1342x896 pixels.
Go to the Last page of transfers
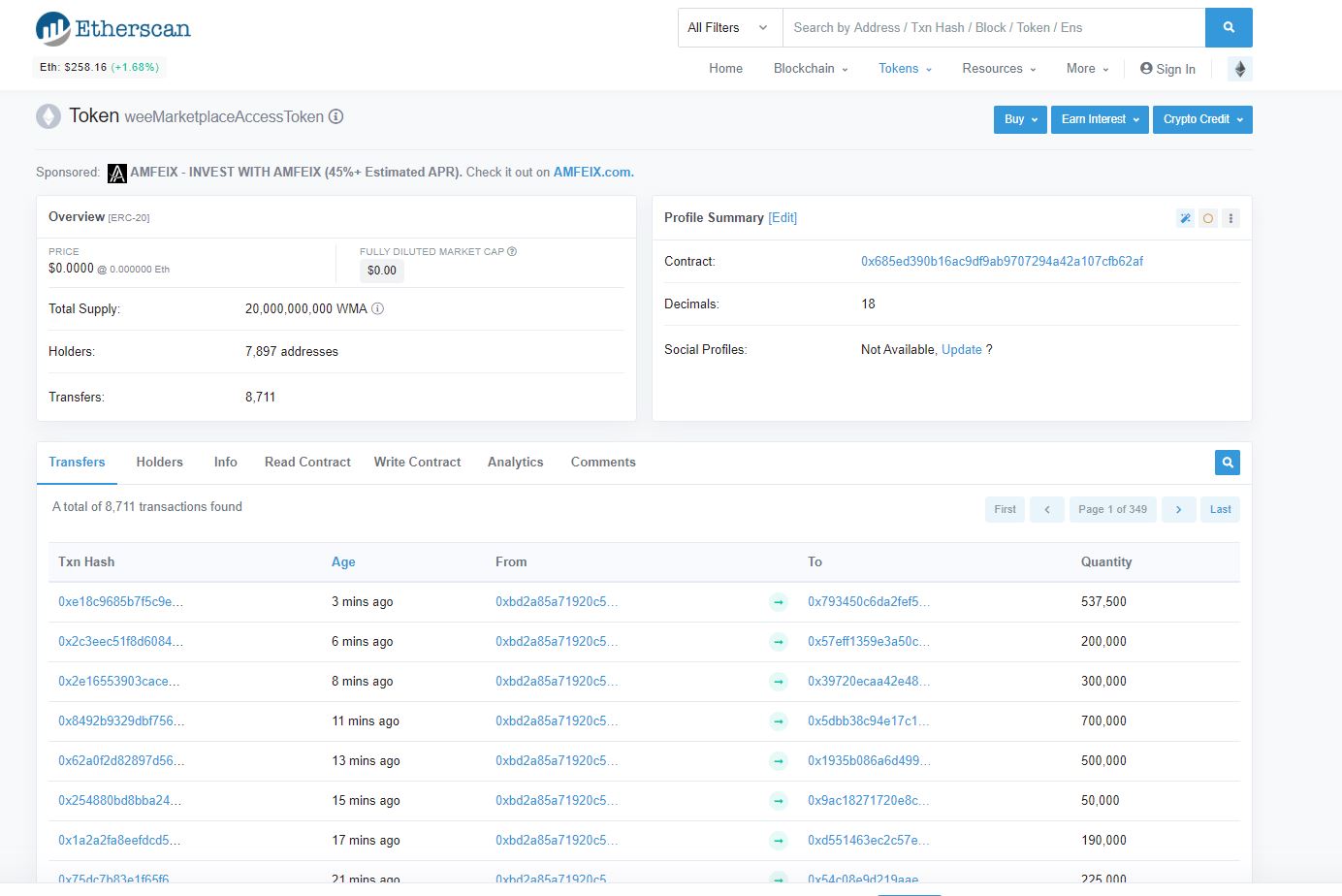(x=1220, y=509)
